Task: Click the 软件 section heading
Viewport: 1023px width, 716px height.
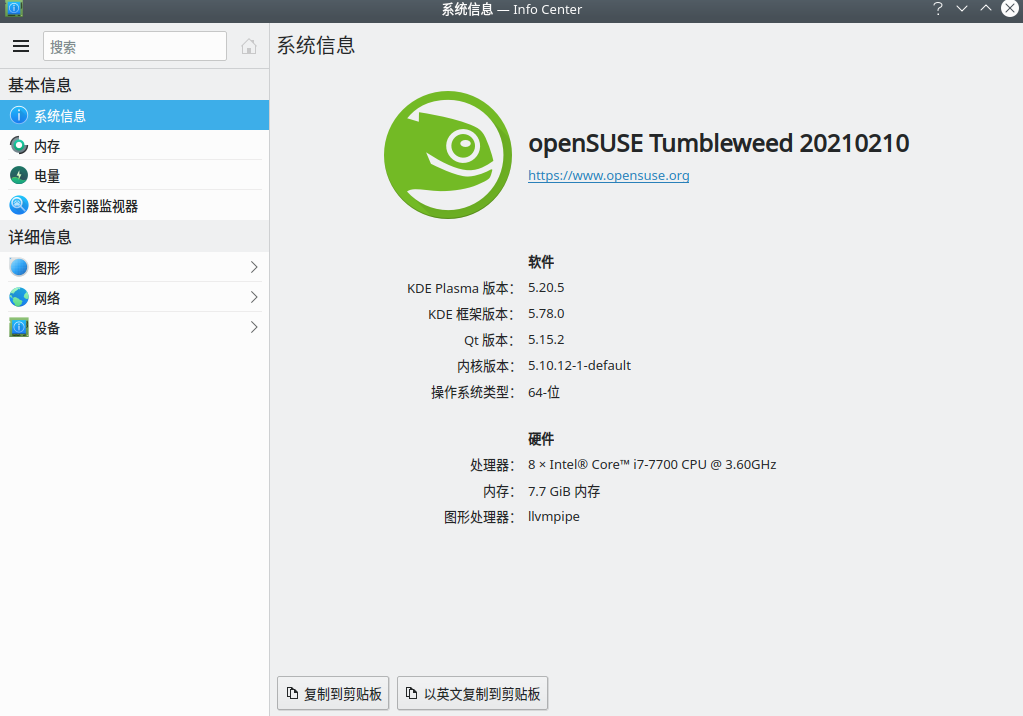Action: (x=541, y=262)
